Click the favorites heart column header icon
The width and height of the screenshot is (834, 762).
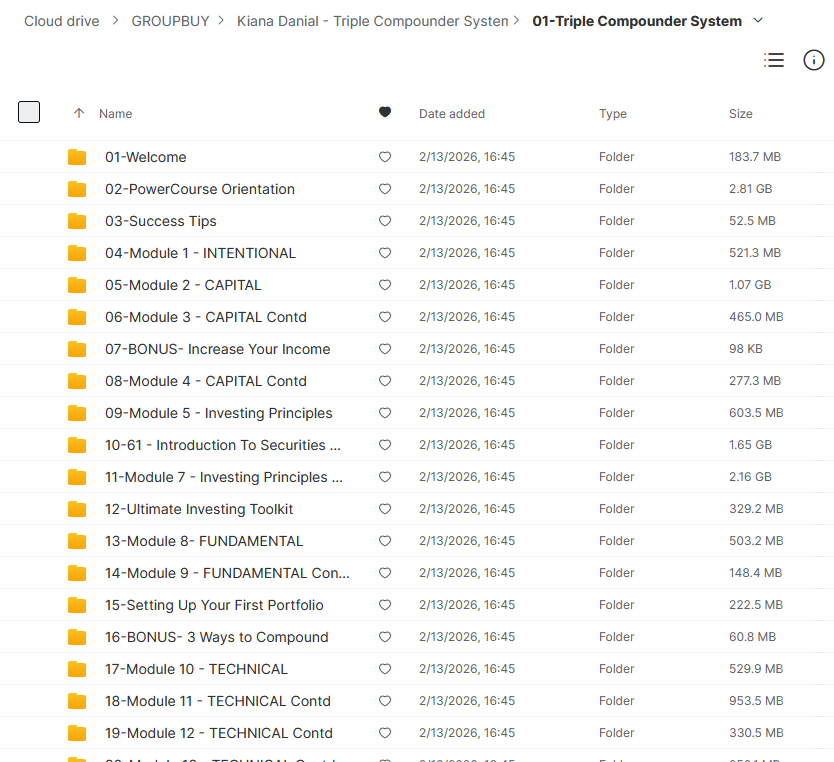click(x=385, y=113)
